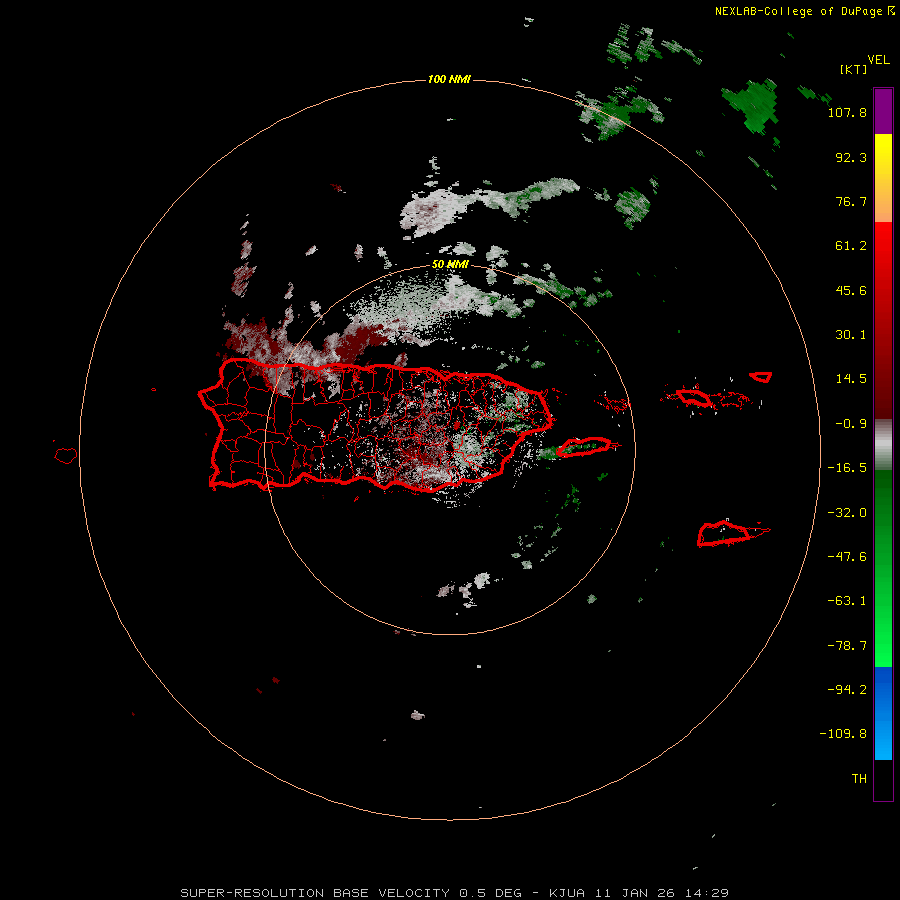Click the 14.5 velocity scale value

(851, 379)
